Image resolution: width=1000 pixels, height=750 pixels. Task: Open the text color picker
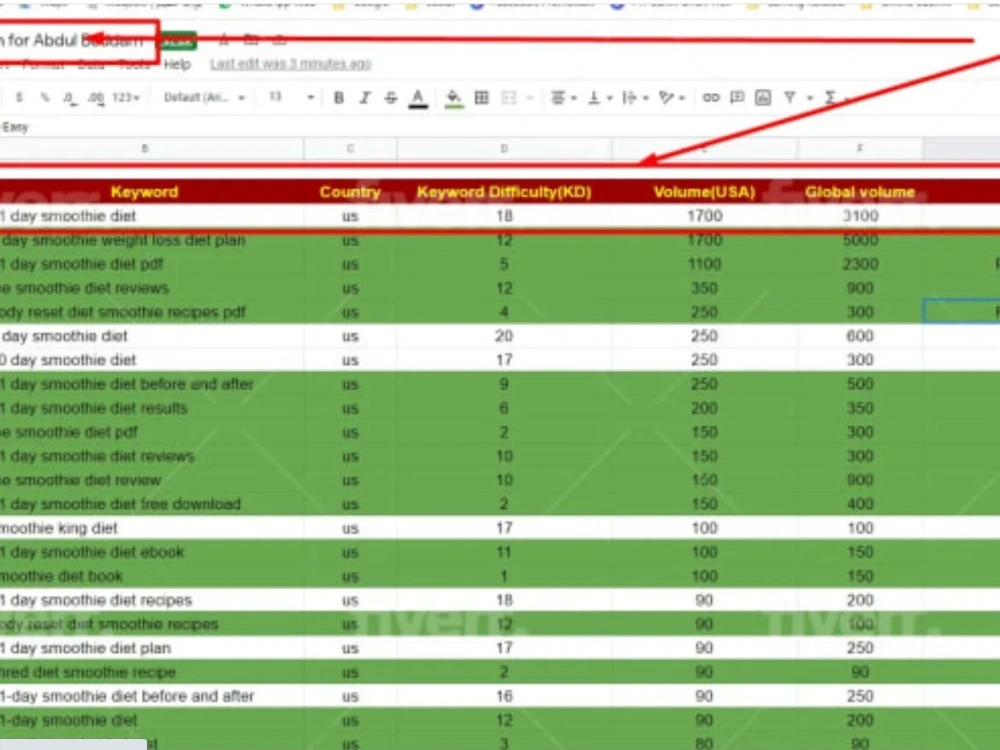[418, 98]
